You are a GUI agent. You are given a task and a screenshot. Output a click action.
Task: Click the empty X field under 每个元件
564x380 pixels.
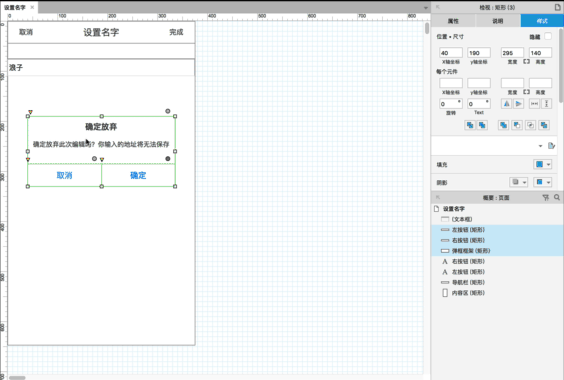click(x=451, y=83)
